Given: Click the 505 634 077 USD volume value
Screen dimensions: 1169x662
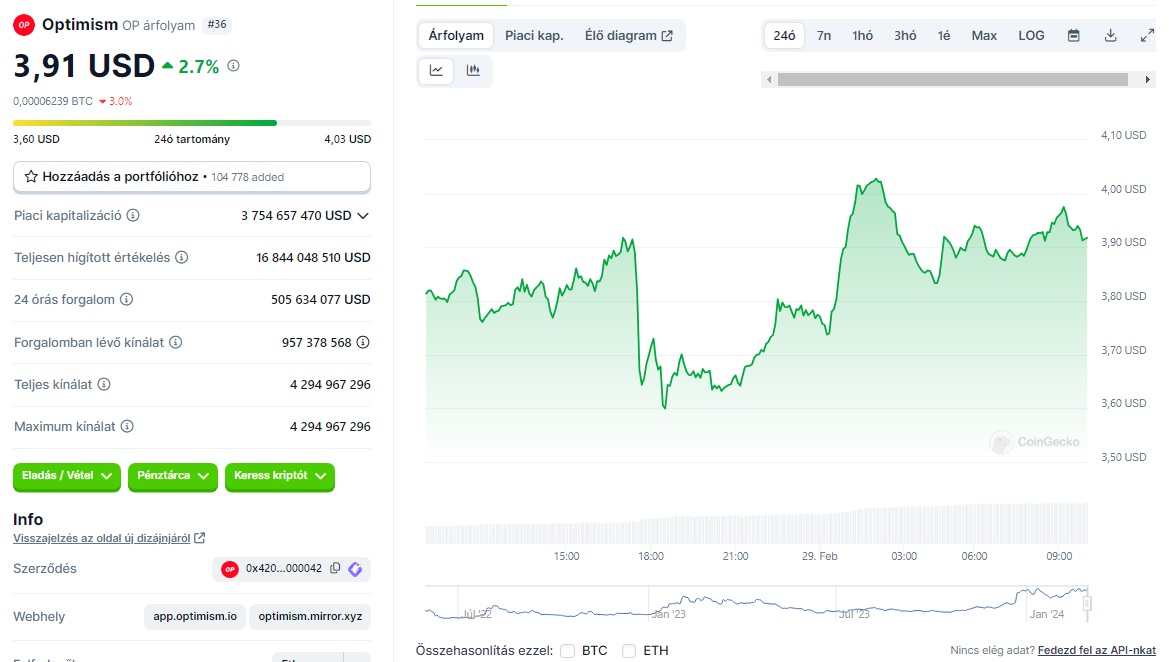Looking at the screenshot, I should click(321, 299).
